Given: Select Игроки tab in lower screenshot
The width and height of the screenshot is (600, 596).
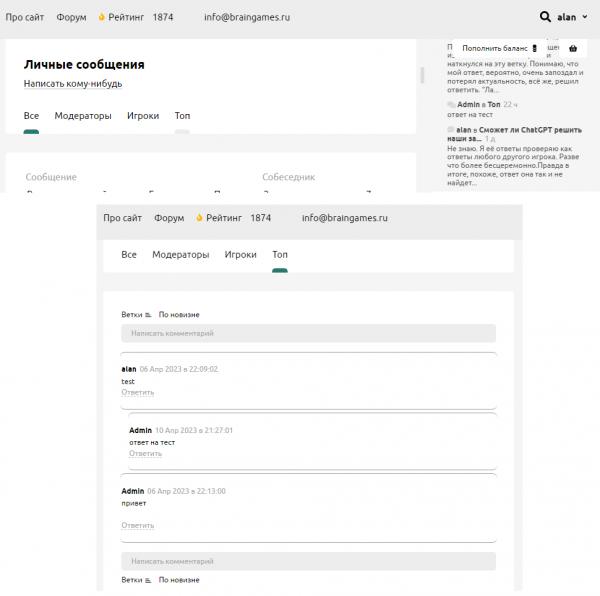Looking at the screenshot, I should pyautogui.click(x=241, y=255).
